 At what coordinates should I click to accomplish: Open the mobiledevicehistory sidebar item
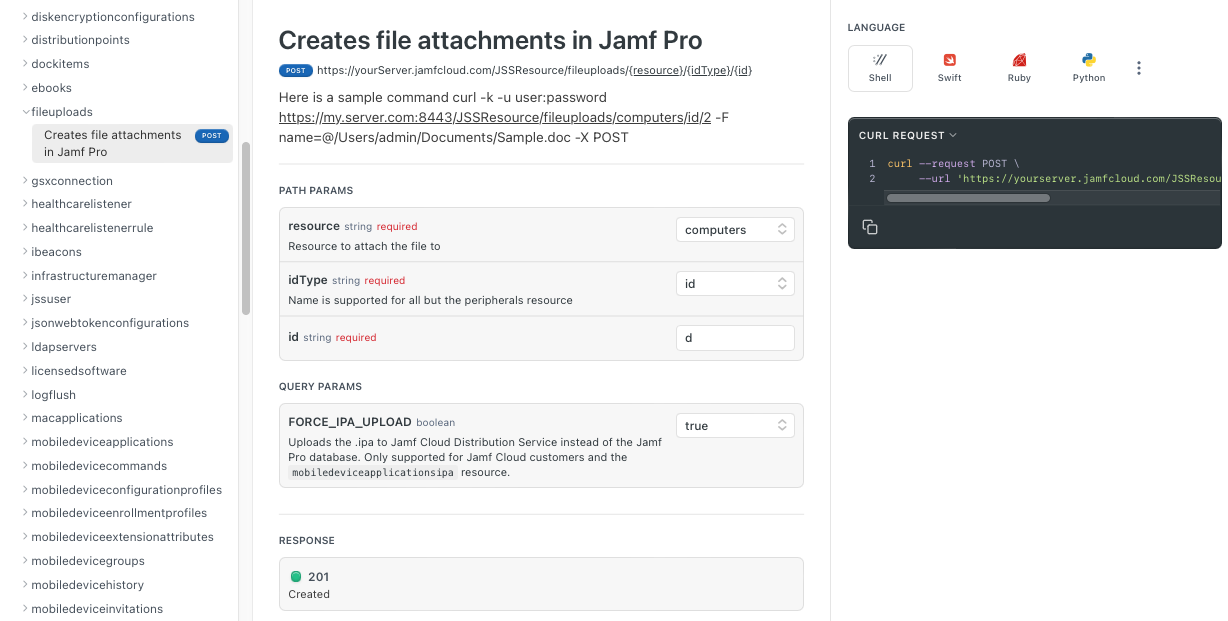pos(88,585)
